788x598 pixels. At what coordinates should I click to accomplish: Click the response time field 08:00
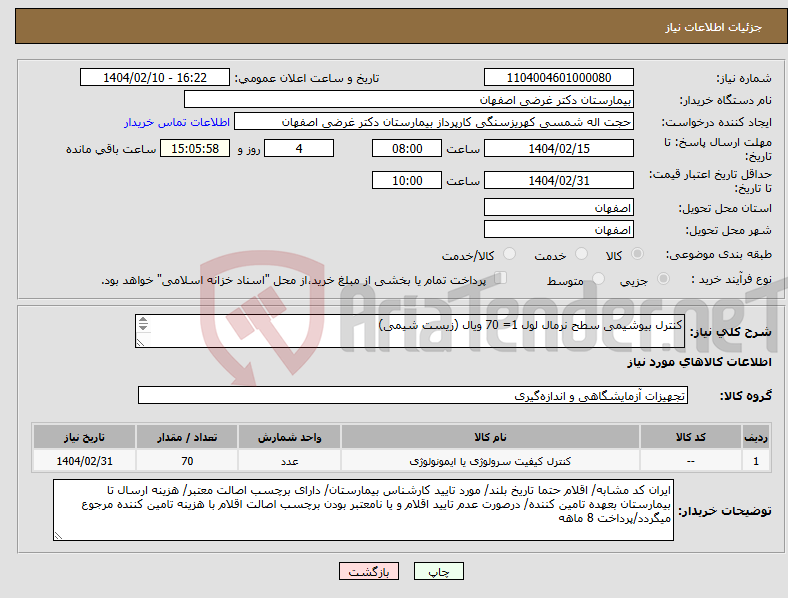407,149
